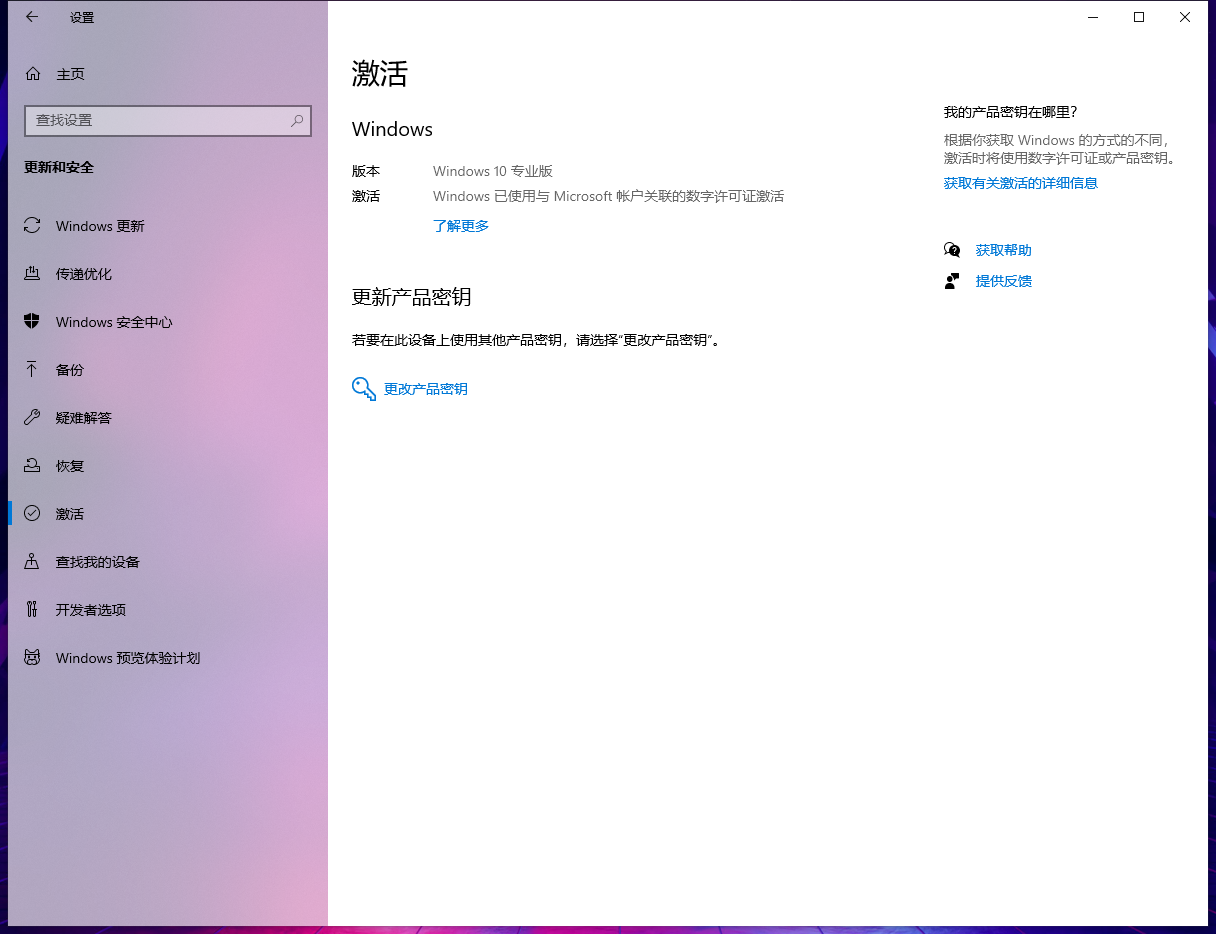Screen dimensions: 1216x934
Task: Click the 查找我的设备 person-location icon
Action: coord(32,562)
